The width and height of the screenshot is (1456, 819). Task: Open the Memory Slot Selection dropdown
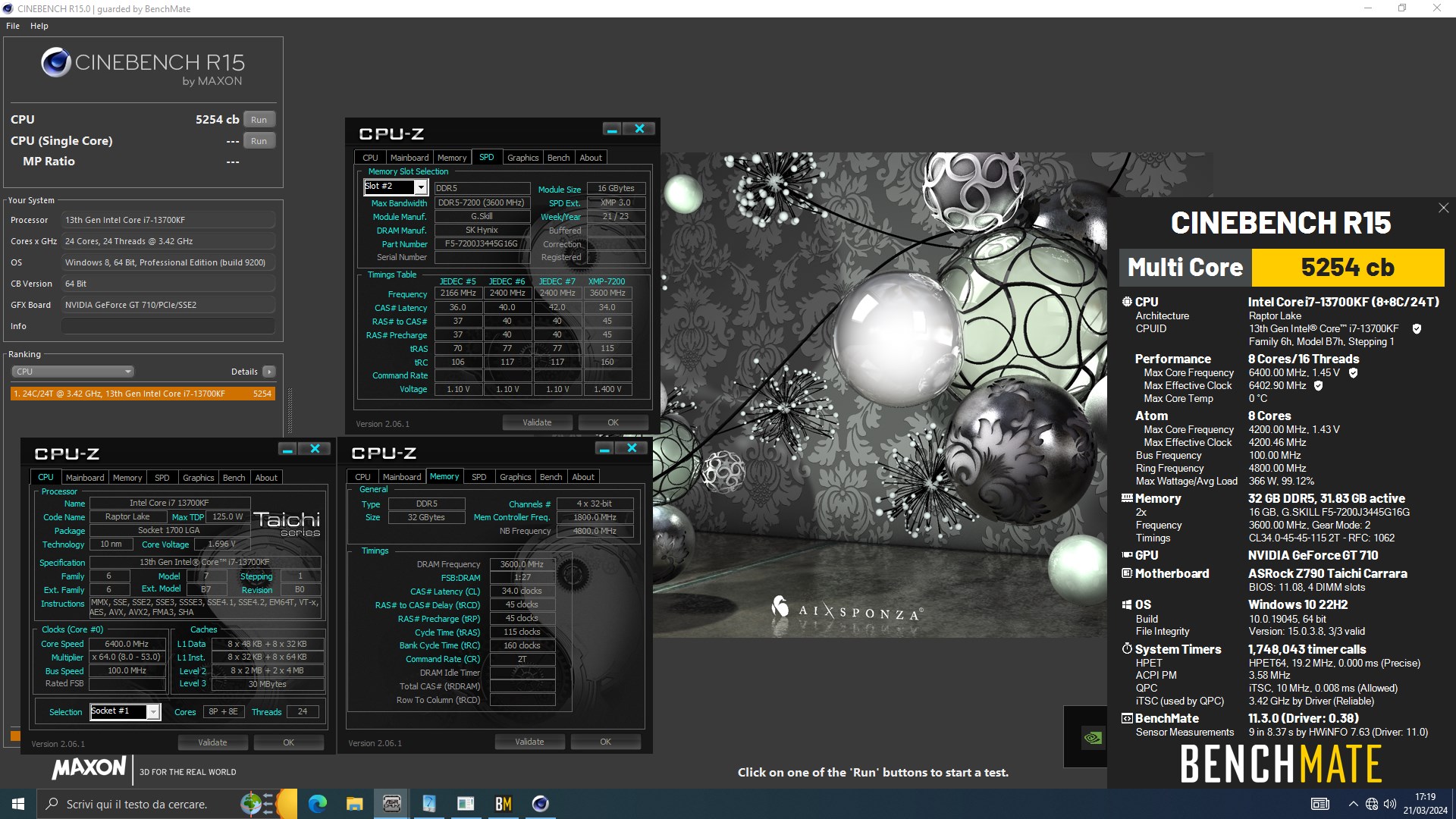421,187
